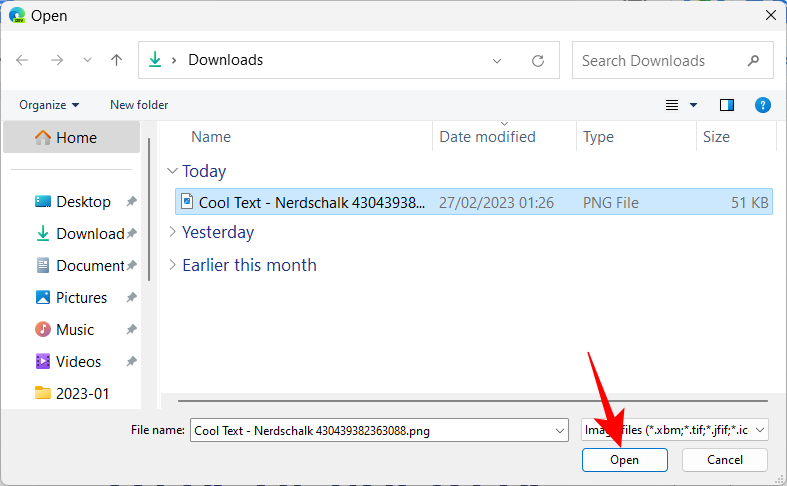
Task: Click New folder in toolbar
Action: (139, 105)
